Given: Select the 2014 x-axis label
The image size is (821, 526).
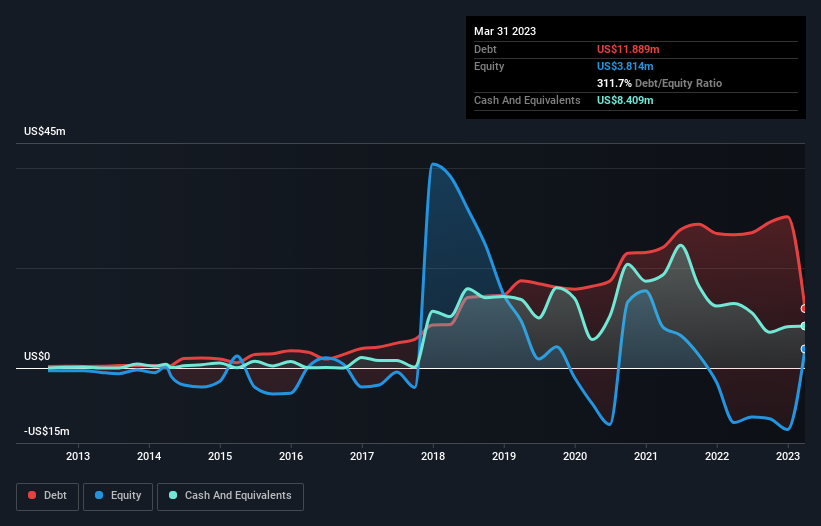Looking at the screenshot, I should tap(149, 456).
